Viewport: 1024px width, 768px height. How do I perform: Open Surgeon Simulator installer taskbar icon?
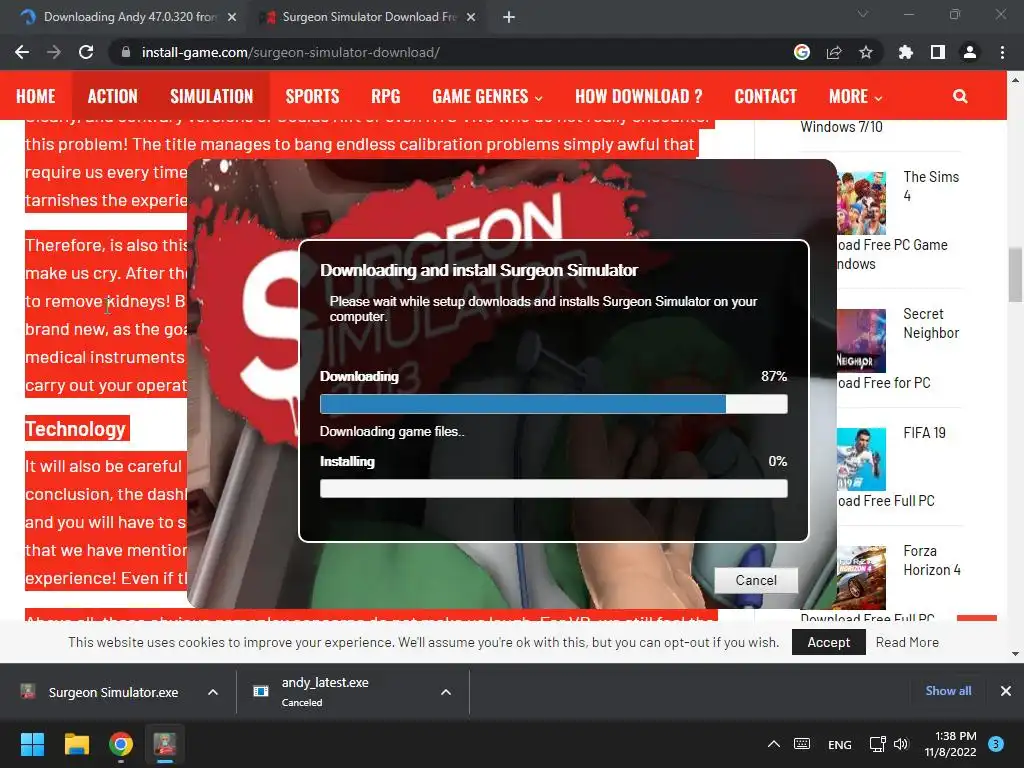(x=165, y=744)
